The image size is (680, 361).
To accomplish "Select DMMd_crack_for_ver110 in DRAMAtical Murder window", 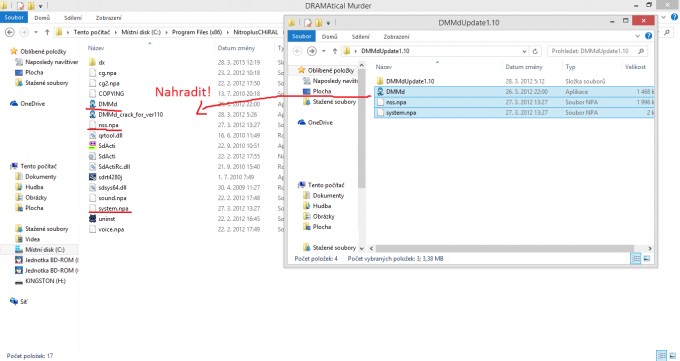I will click(131, 115).
